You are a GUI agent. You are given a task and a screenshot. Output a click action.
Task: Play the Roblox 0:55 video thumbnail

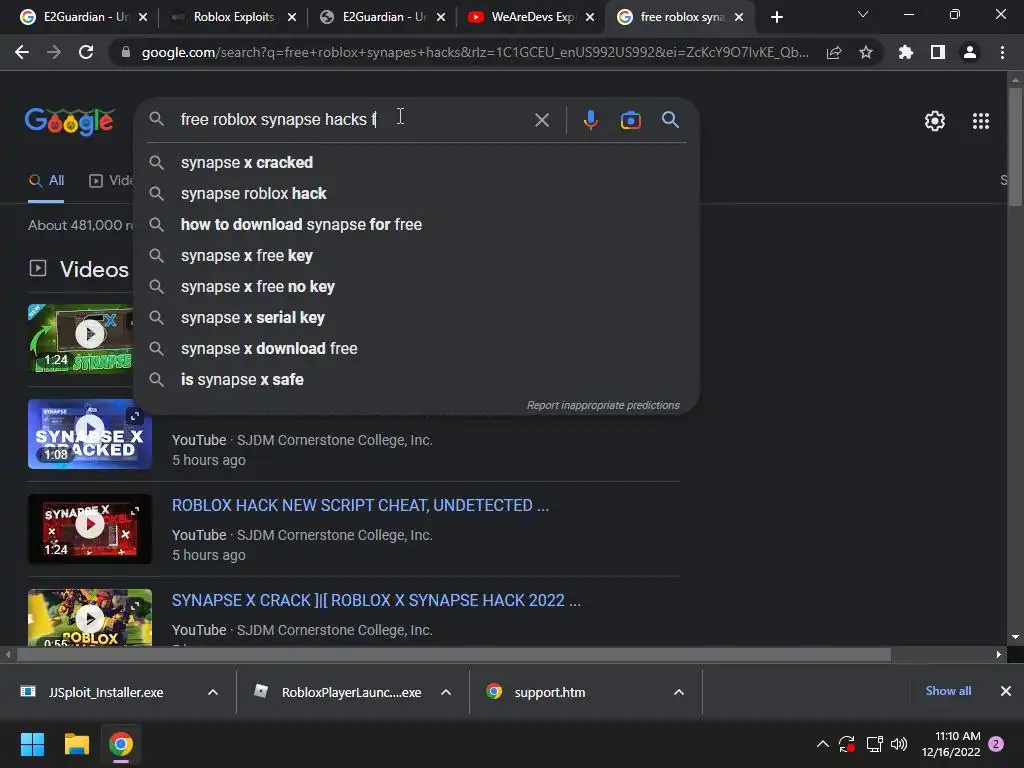[x=90, y=618]
